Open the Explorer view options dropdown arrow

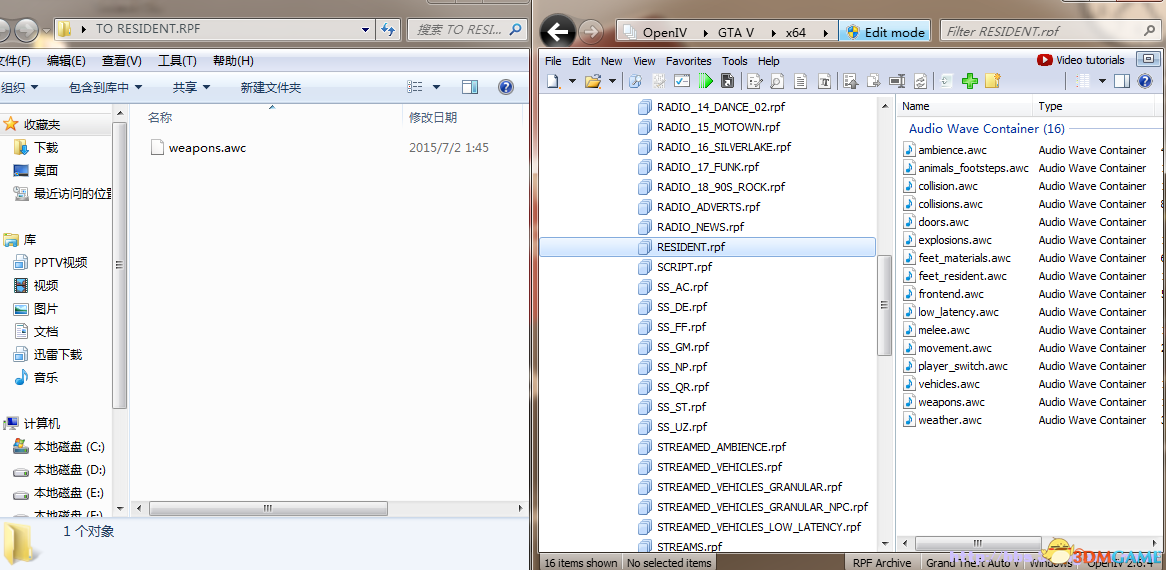coord(436,87)
